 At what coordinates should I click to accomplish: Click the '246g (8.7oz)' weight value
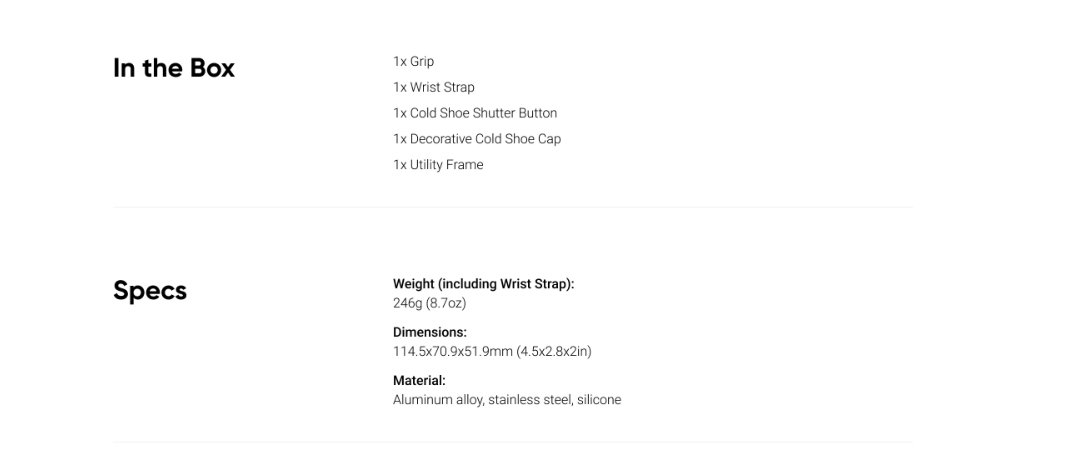430,303
